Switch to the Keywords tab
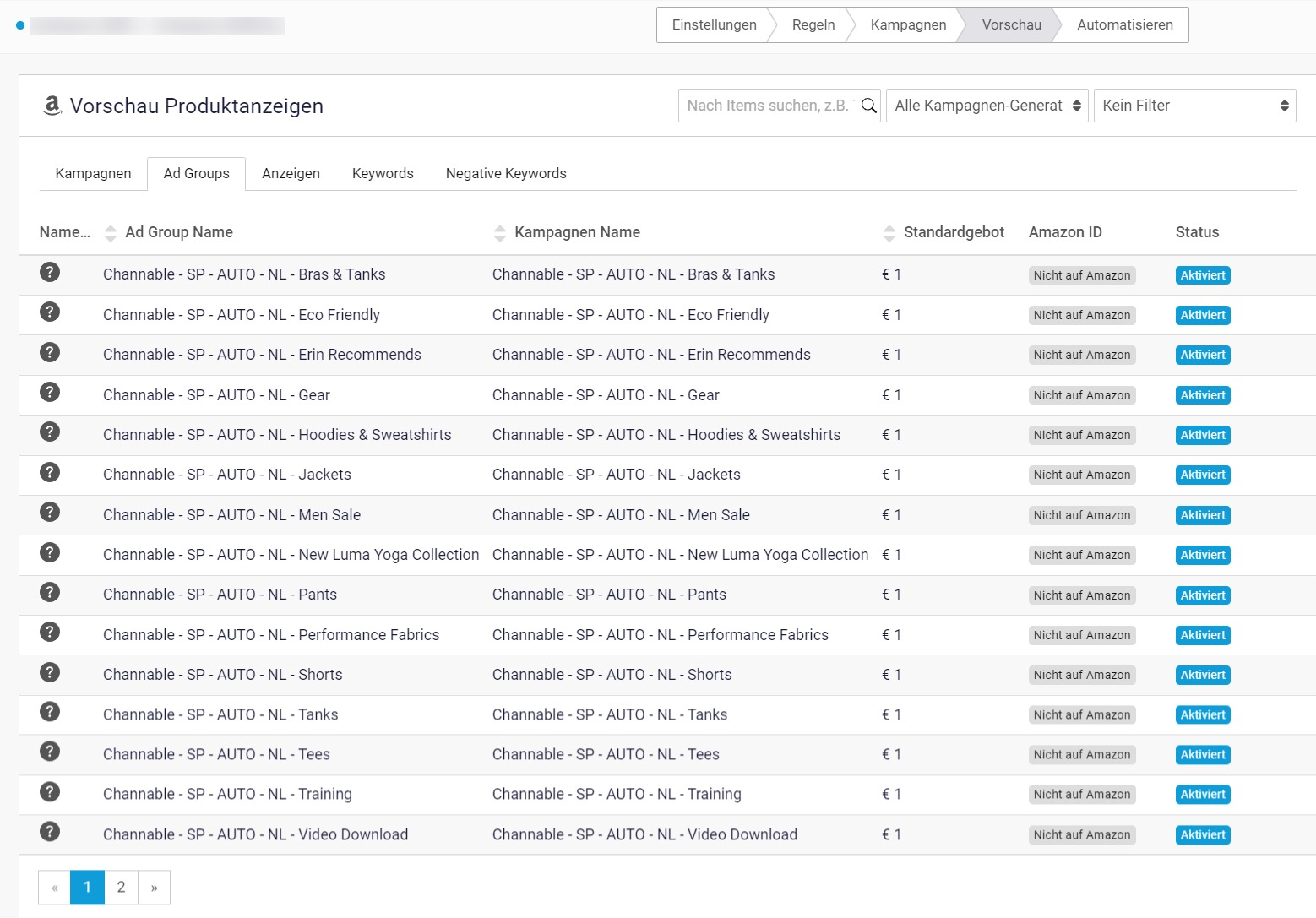 point(383,173)
